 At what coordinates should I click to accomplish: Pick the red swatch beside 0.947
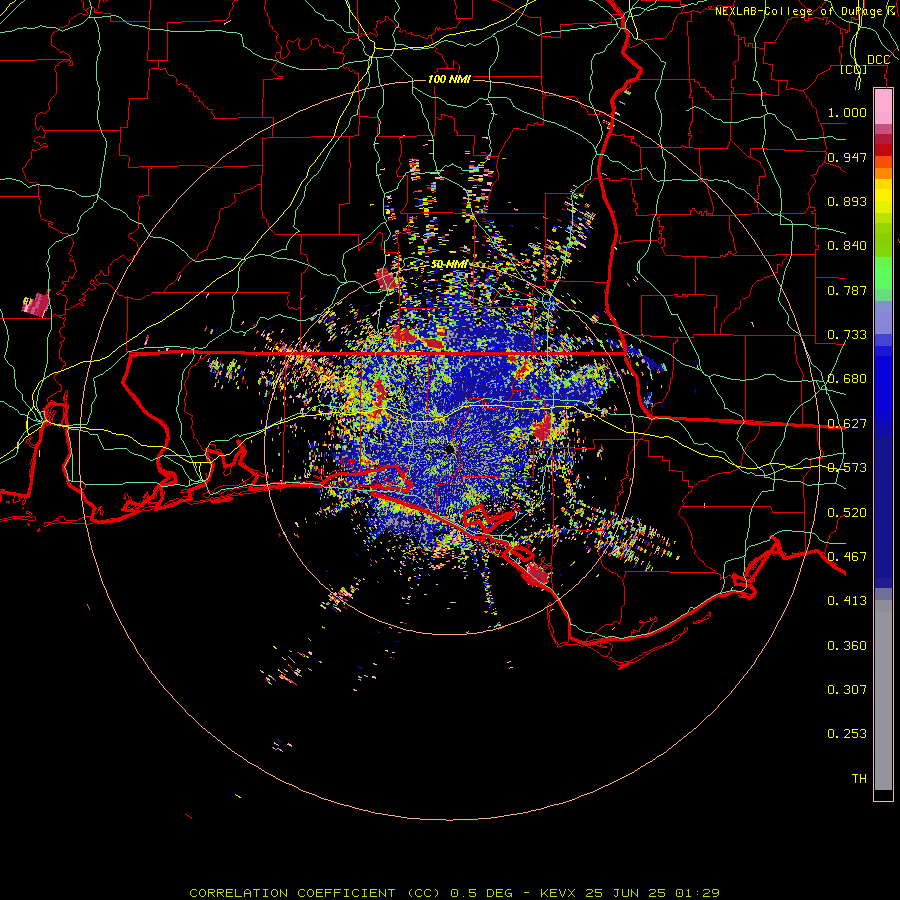click(x=883, y=150)
